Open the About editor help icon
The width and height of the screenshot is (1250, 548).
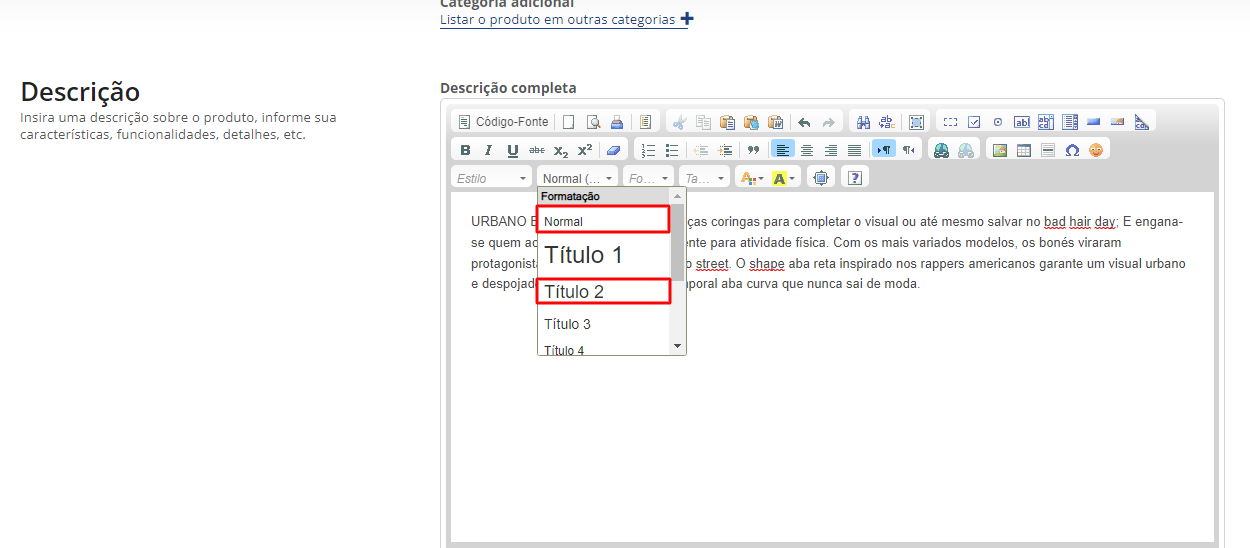pos(855,178)
